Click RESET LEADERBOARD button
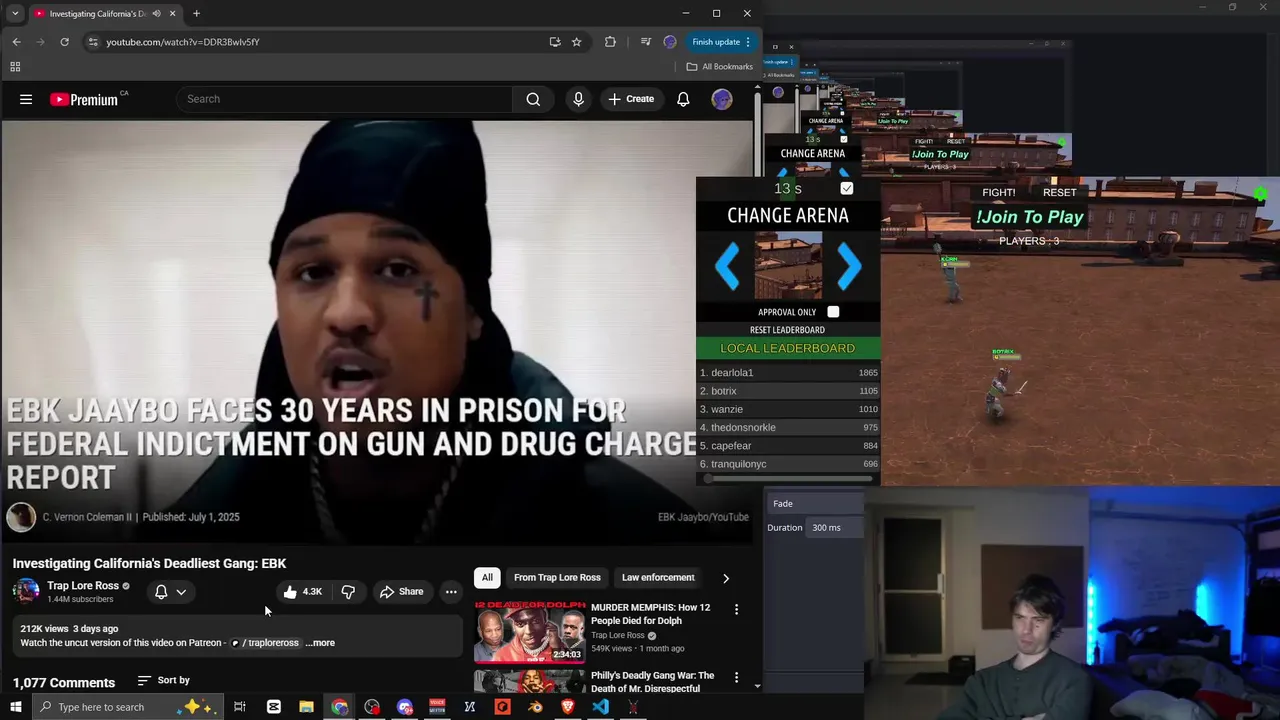1280x720 pixels. coord(787,330)
